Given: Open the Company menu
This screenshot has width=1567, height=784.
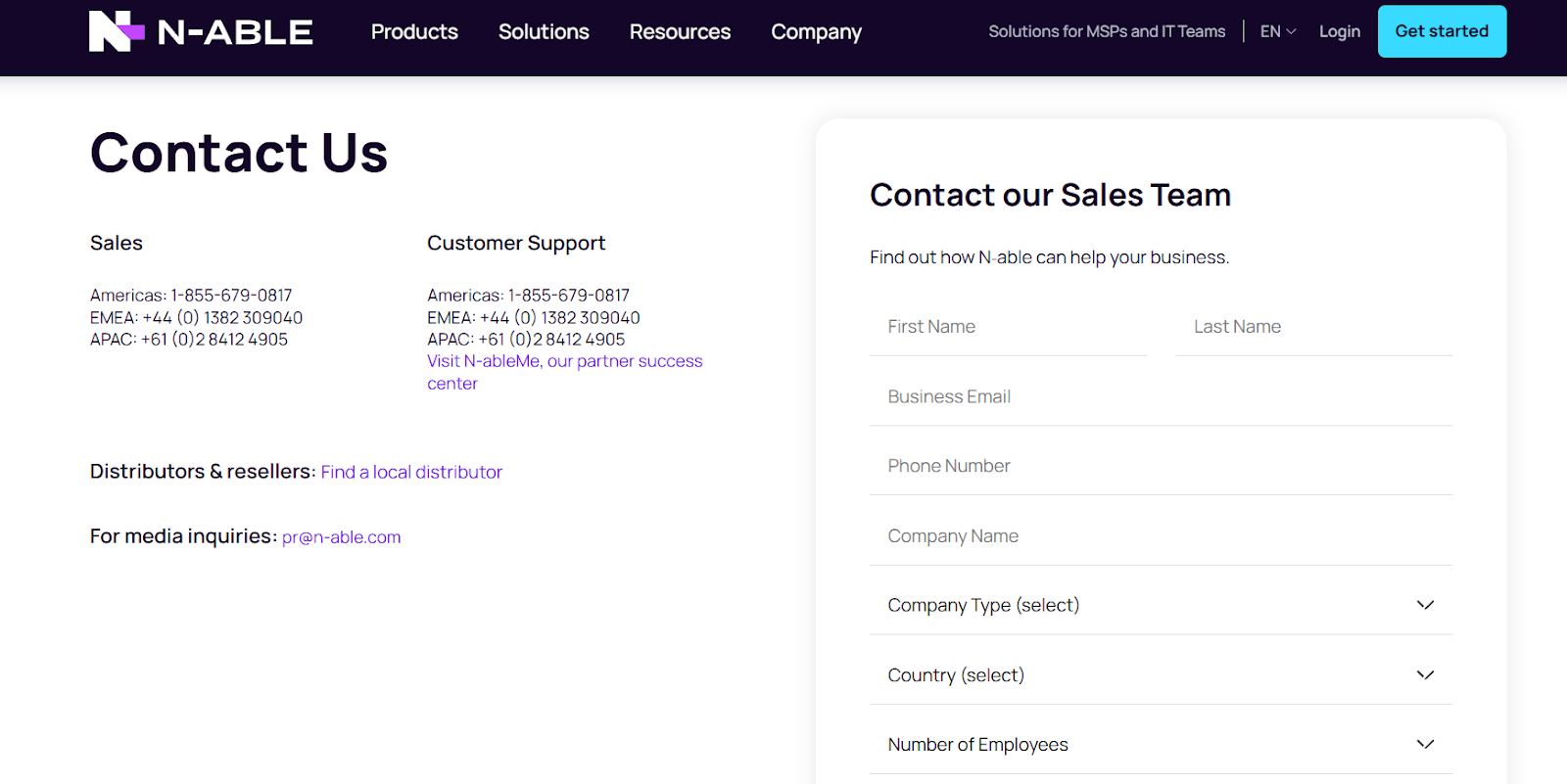Looking at the screenshot, I should coord(816,32).
